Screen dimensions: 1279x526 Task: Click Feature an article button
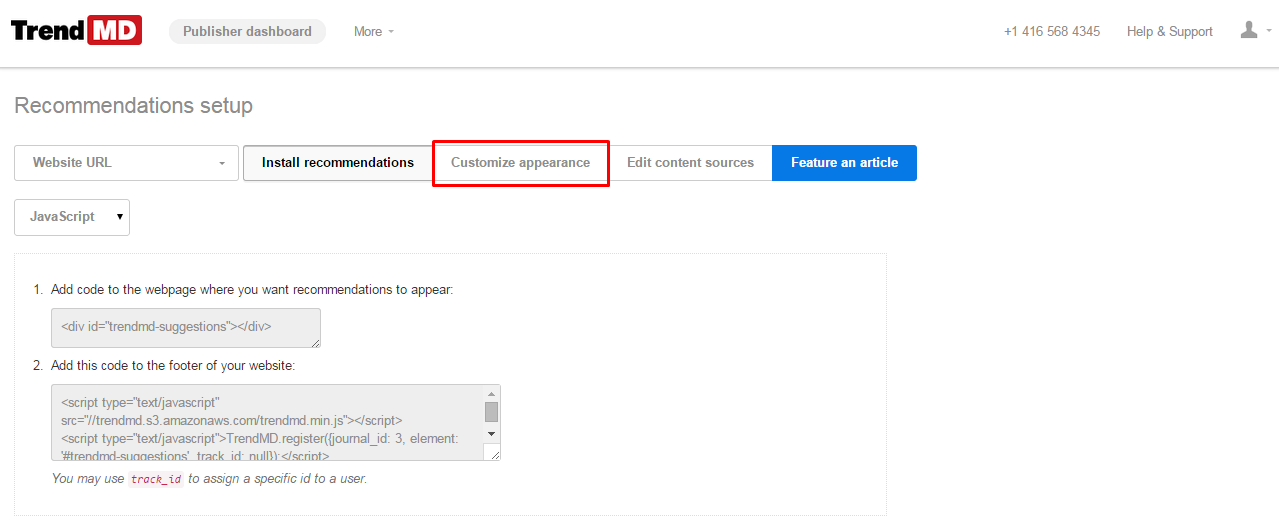point(844,163)
